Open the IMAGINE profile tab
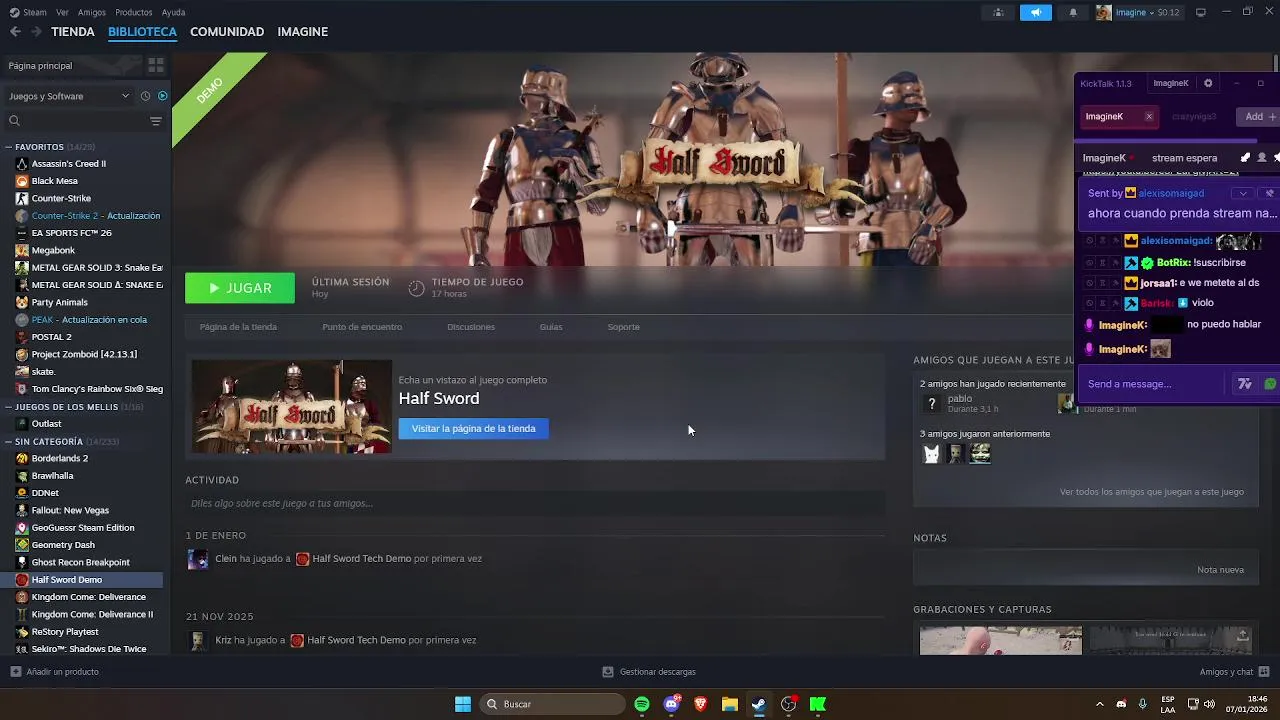 [303, 32]
